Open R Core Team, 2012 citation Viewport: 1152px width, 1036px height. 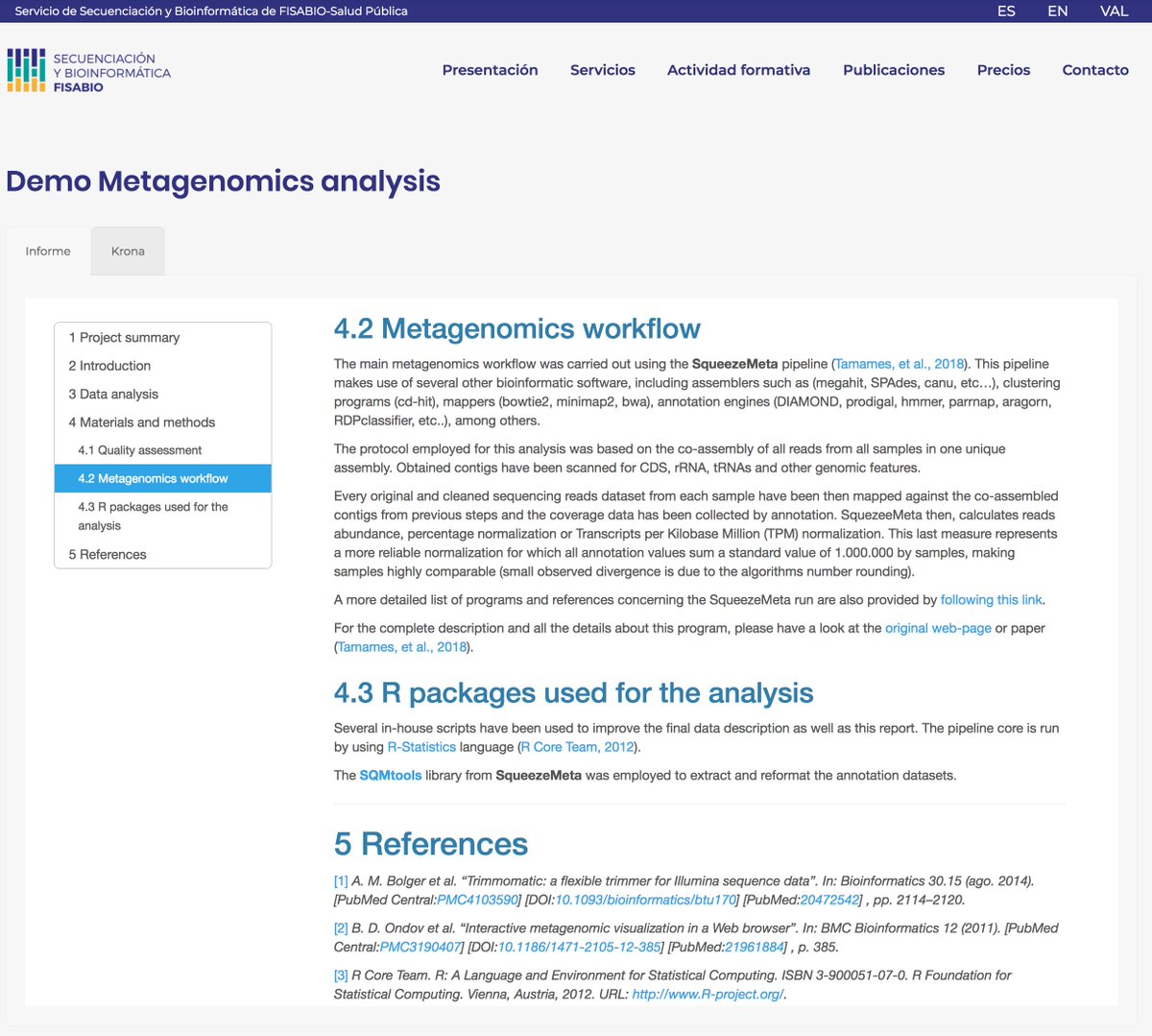click(577, 747)
